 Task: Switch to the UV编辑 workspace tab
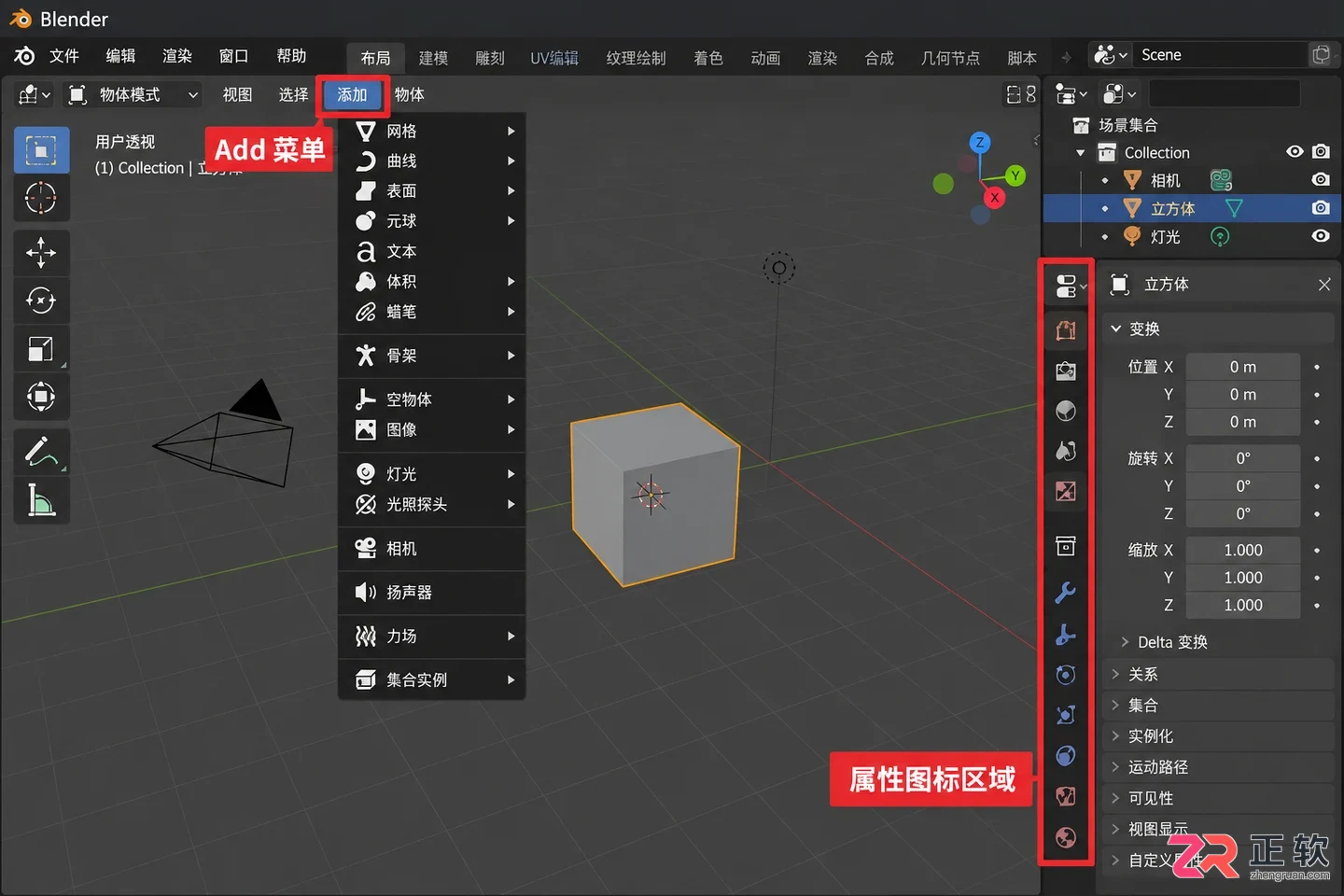point(554,58)
